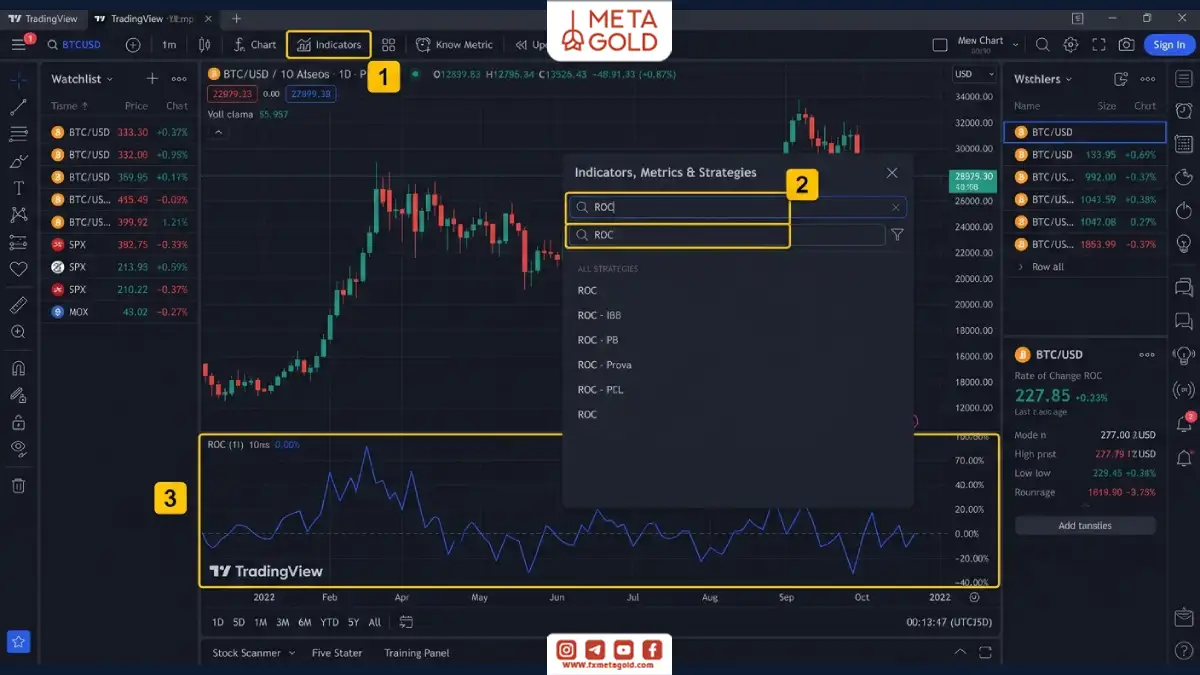Switch to the Five Stater tab
This screenshot has height=675, width=1200.
coord(337,653)
